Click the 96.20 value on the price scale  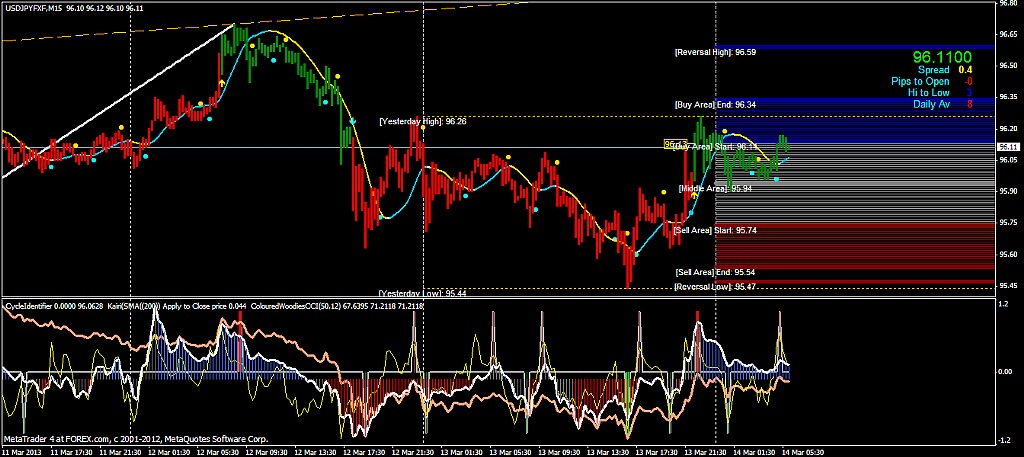pos(1008,128)
